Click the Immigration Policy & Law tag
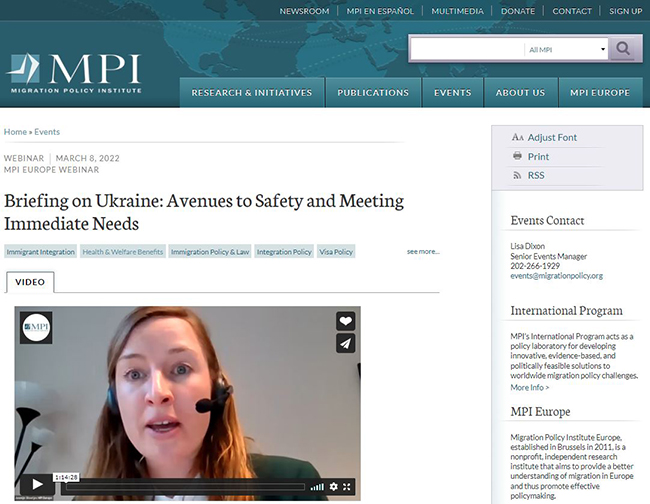Viewport: 650px width, 504px height. [x=210, y=252]
